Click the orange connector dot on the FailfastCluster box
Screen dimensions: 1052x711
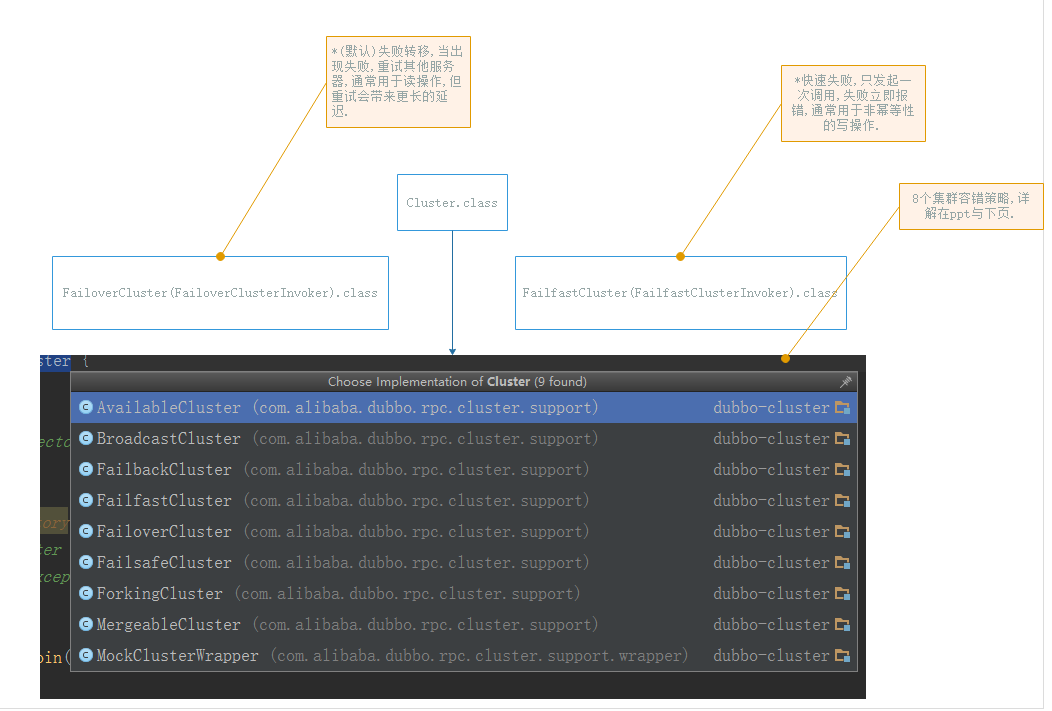681,257
